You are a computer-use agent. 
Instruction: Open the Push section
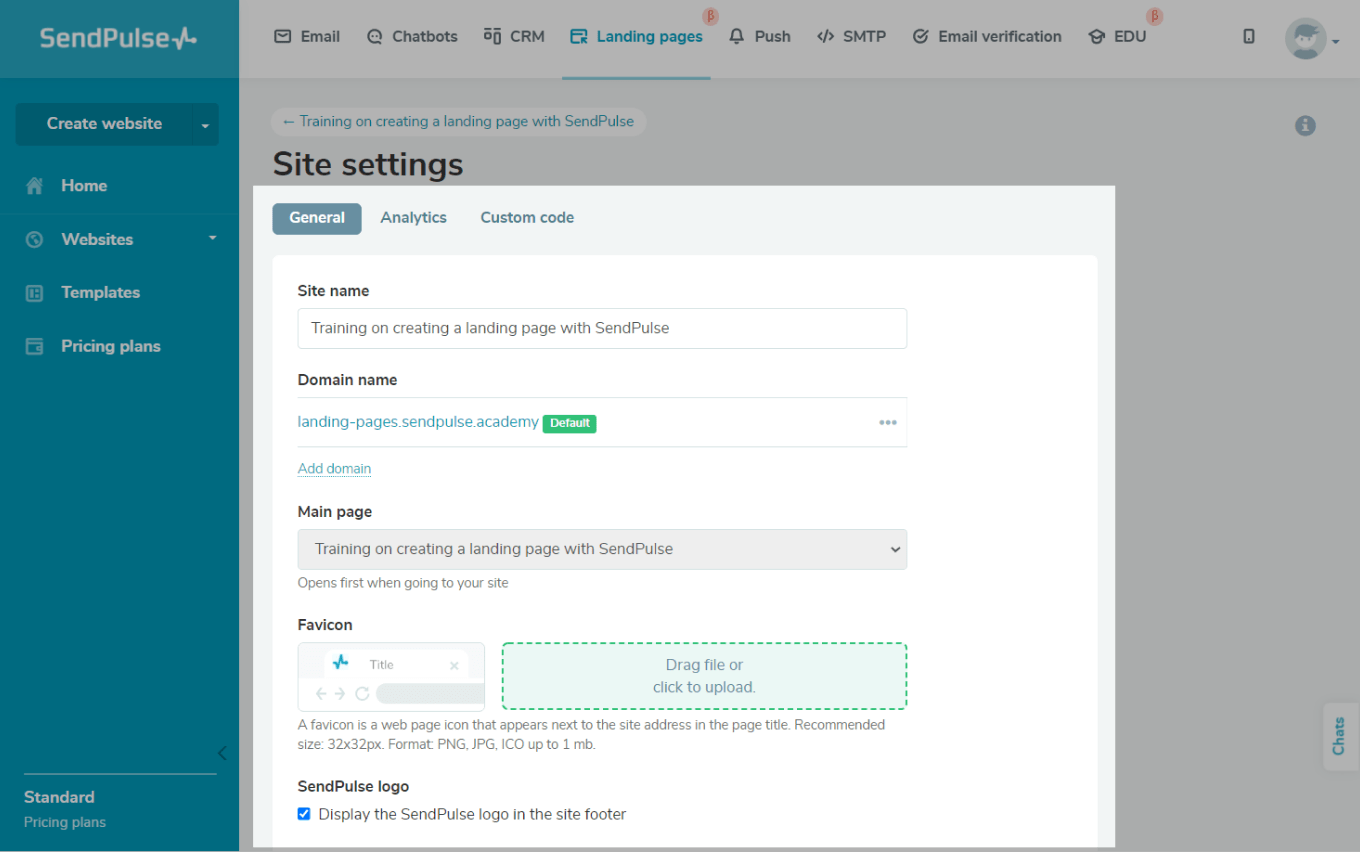pos(760,36)
